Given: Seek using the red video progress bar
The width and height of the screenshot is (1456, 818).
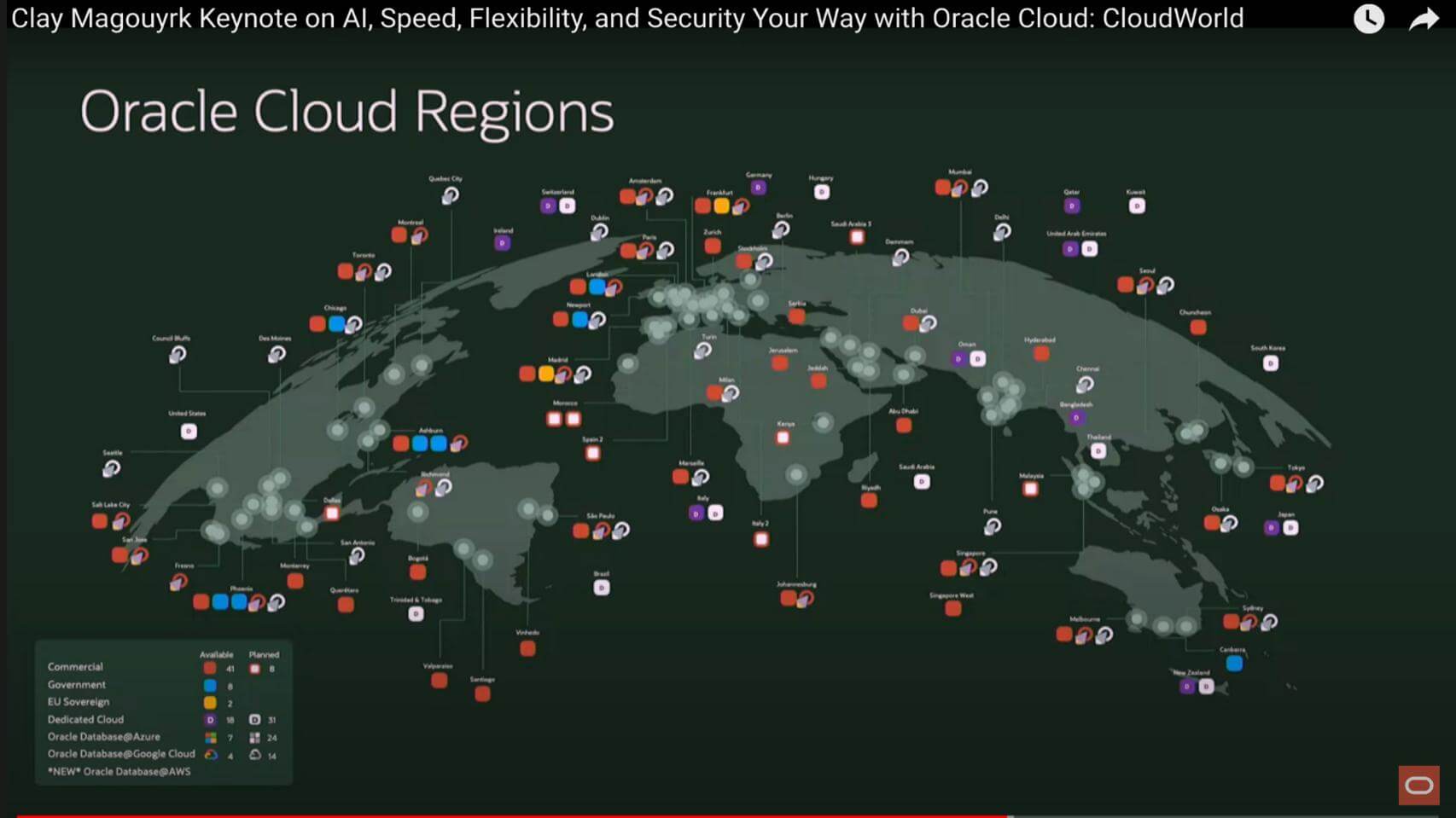Looking at the screenshot, I should (x=512, y=815).
